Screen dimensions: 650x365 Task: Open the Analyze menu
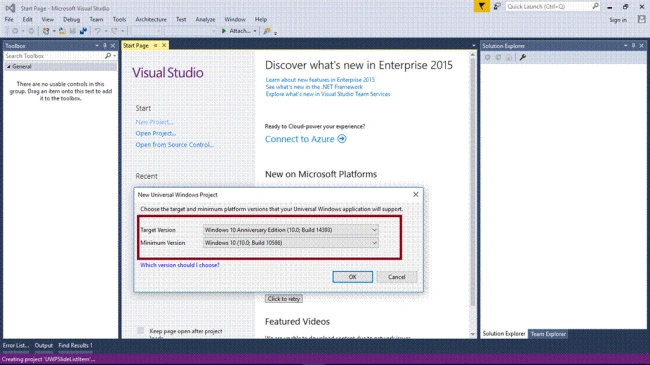tap(205, 19)
